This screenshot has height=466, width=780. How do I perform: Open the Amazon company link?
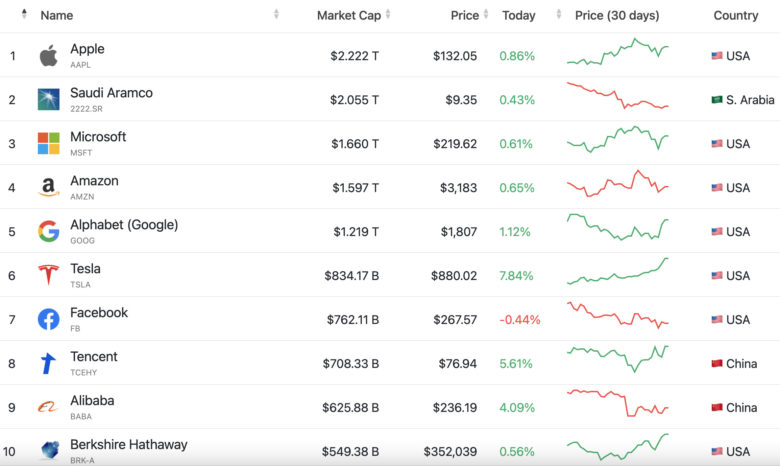coord(94,181)
